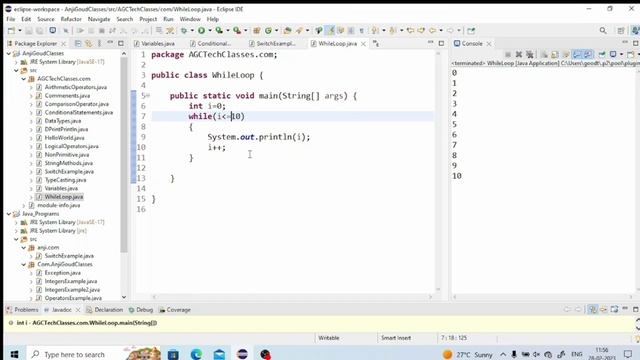The height and width of the screenshot is (360, 640).
Task: Click the Package Explorer vertical scrollbar
Action: click(x=124, y=155)
